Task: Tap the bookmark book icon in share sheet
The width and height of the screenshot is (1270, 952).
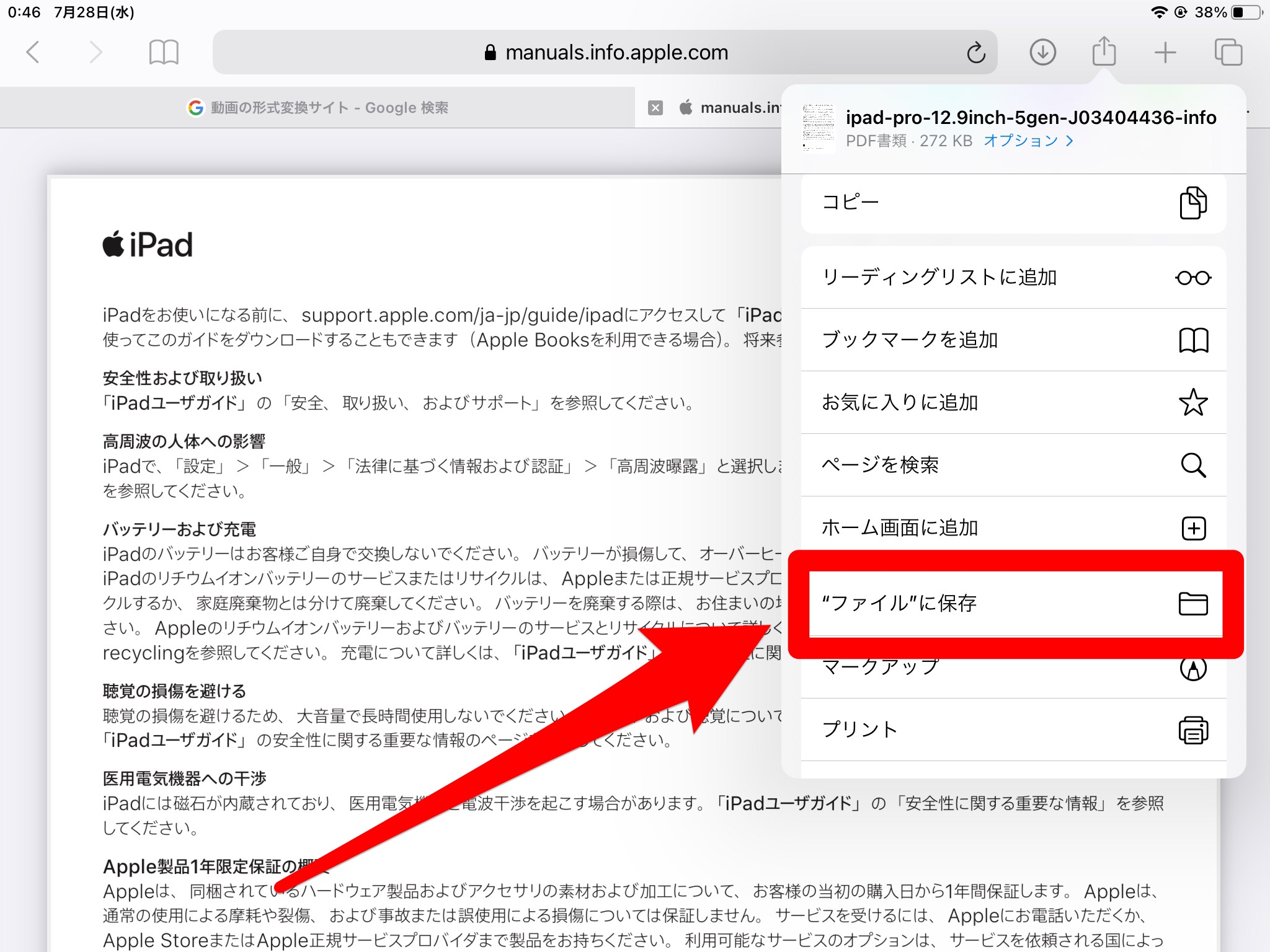Action: point(1193,340)
